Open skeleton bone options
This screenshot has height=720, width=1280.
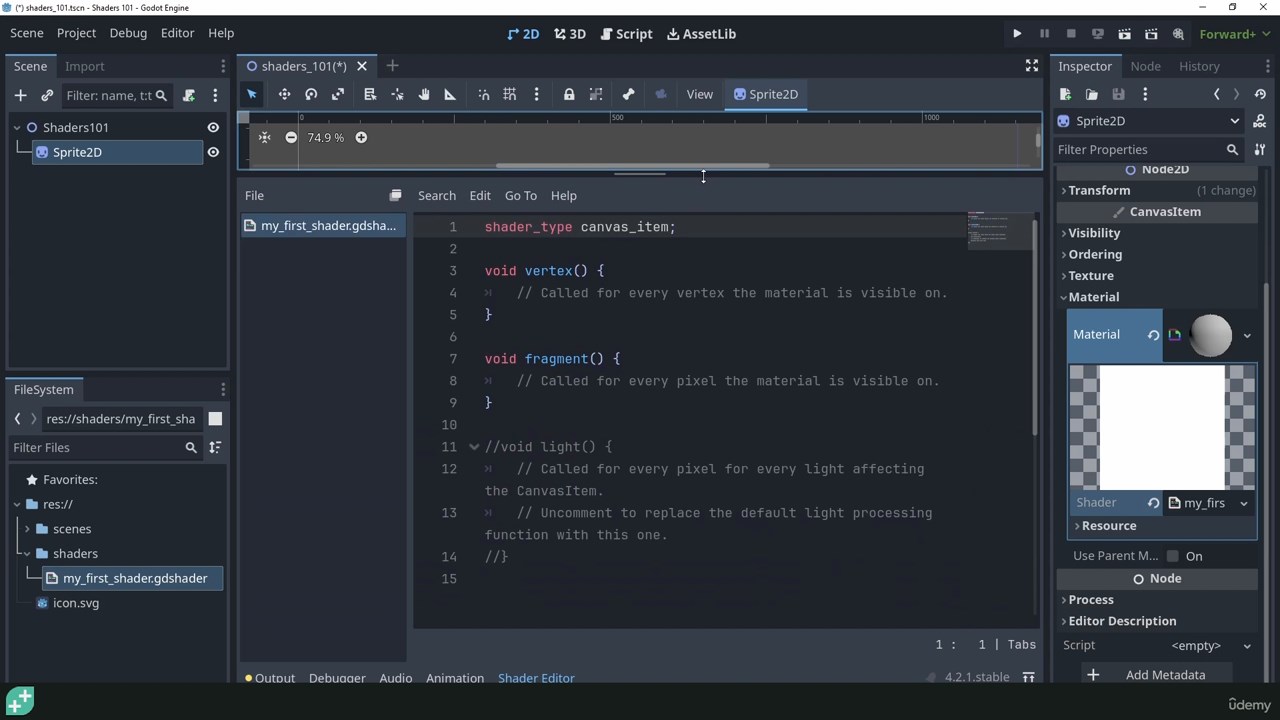628,94
